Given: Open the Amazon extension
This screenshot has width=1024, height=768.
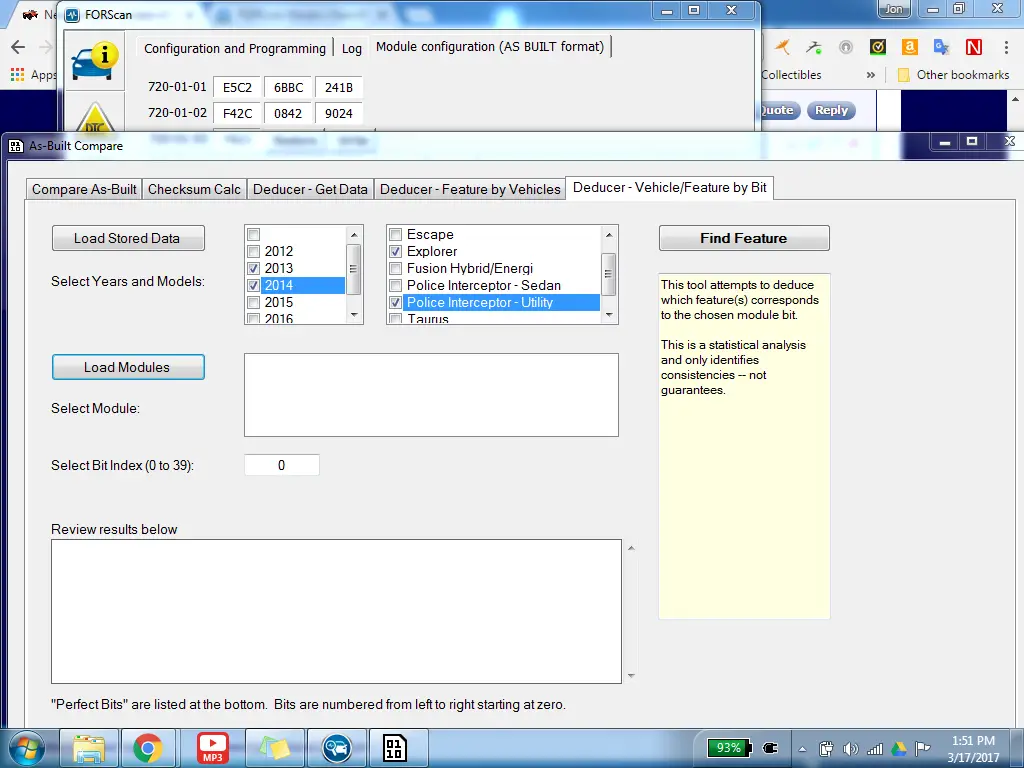Looking at the screenshot, I should 910,46.
